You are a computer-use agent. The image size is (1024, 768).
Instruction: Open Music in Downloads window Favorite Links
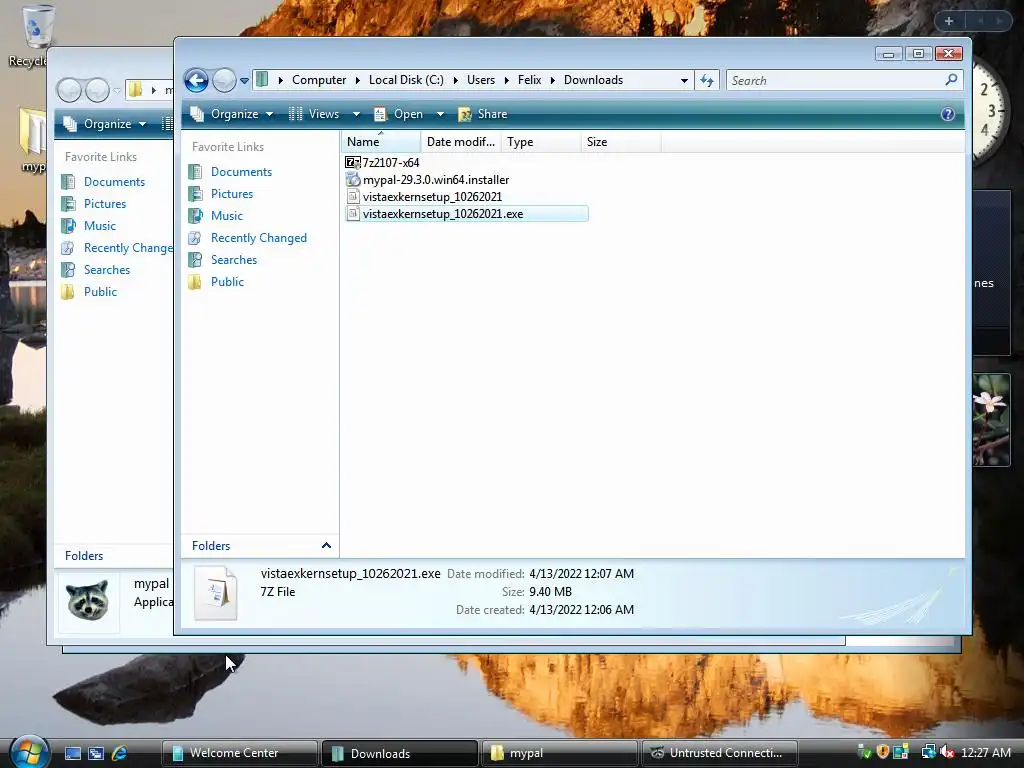[227, 216]
